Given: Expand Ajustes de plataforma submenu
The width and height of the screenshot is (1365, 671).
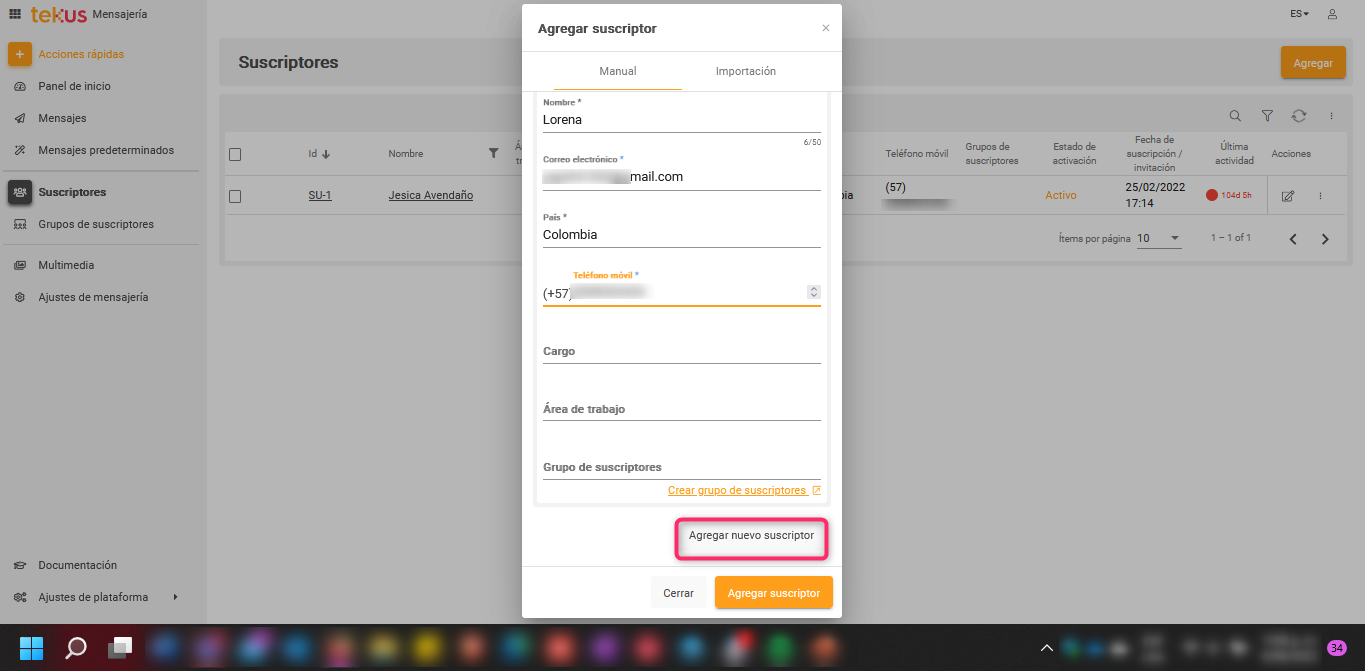Looking at the screenshot, I should [175, 597].
